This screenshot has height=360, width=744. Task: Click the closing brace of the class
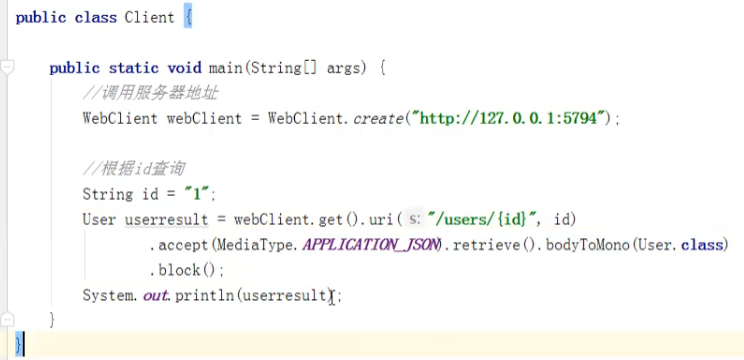click(x=19, y=345)
